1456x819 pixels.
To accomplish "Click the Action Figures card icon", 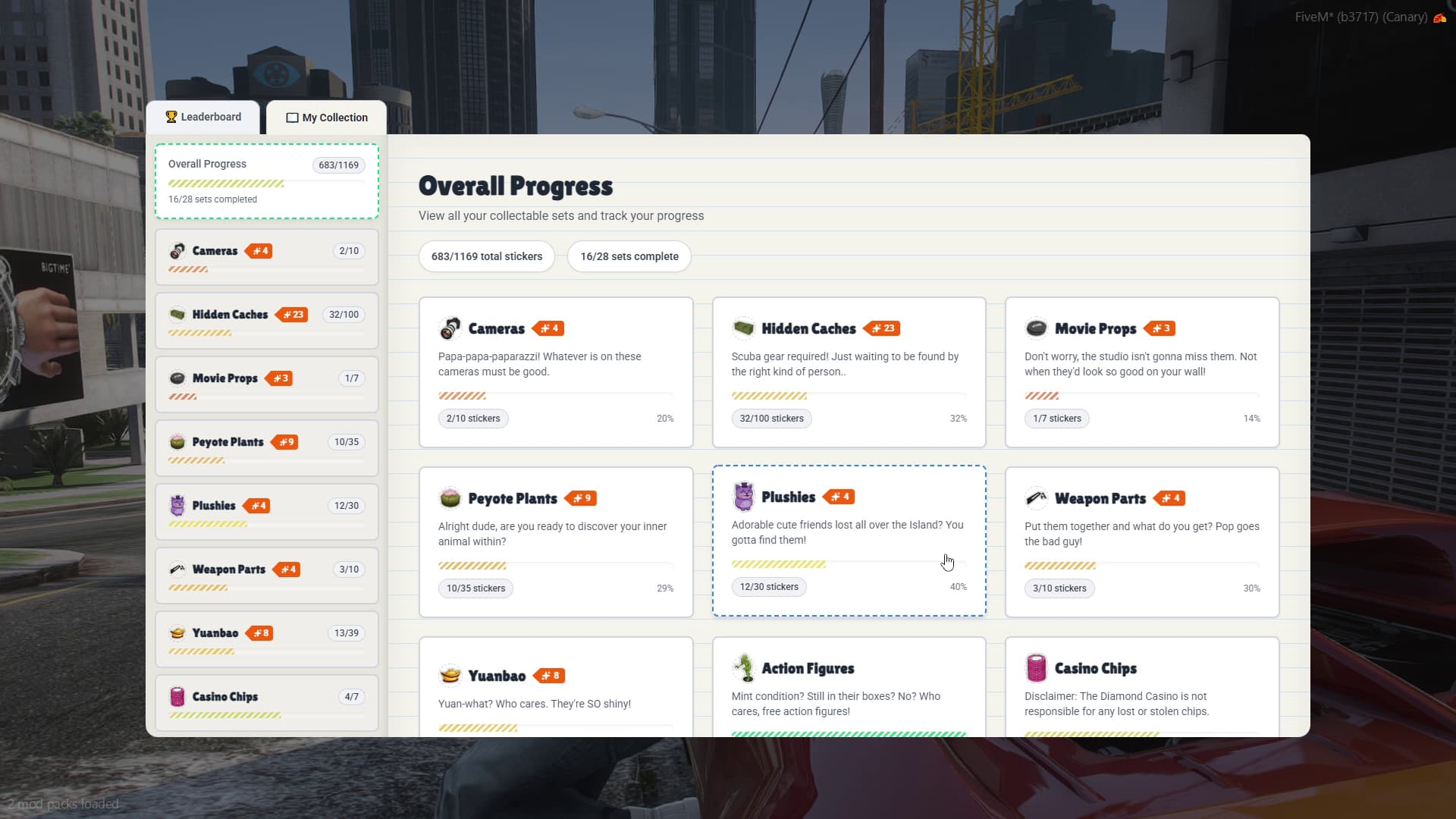I will (744, 668).
